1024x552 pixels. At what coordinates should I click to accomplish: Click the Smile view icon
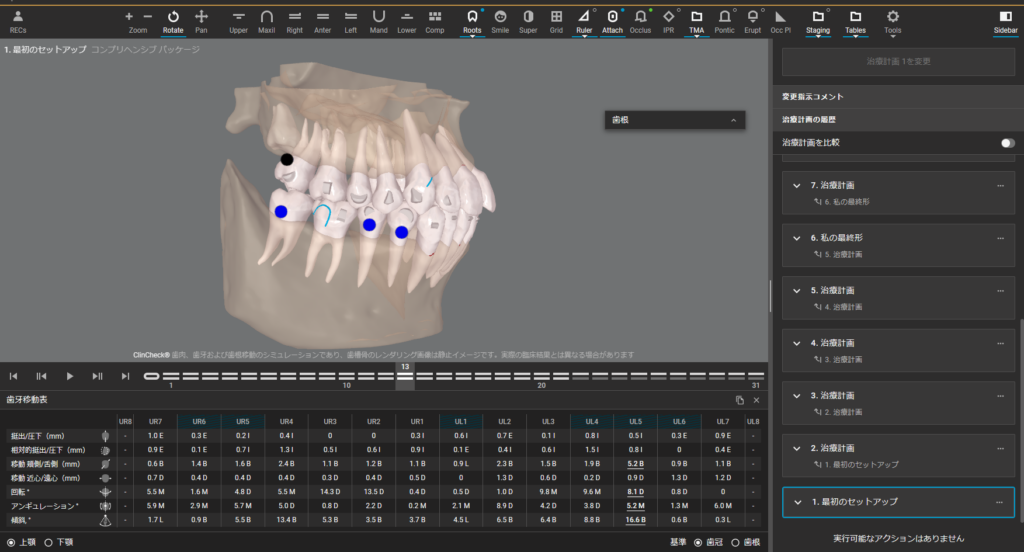[x=500, y=21]
